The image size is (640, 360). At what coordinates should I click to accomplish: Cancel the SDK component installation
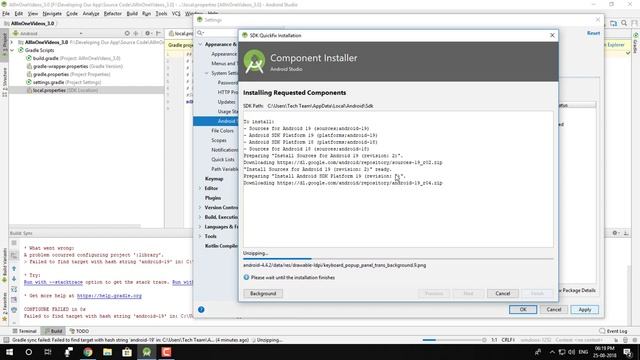point(502,293)
